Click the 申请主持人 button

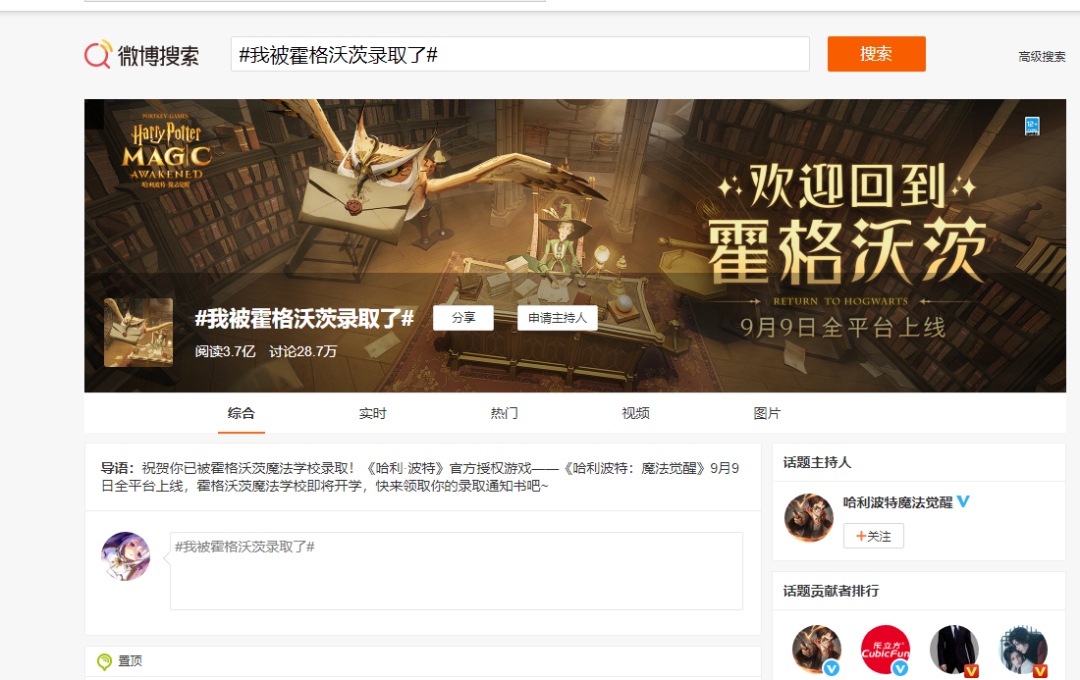(x=557, y=318)
